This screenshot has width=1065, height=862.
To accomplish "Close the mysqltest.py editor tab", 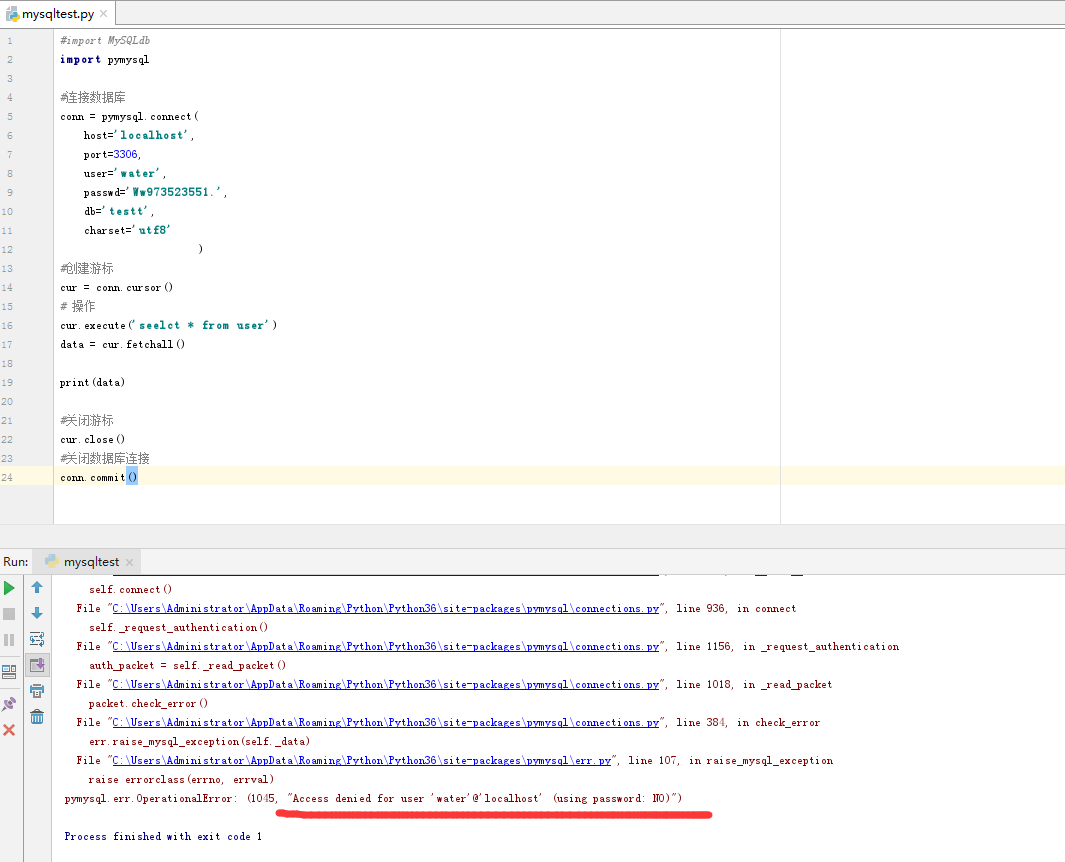I will pos(103,14).
